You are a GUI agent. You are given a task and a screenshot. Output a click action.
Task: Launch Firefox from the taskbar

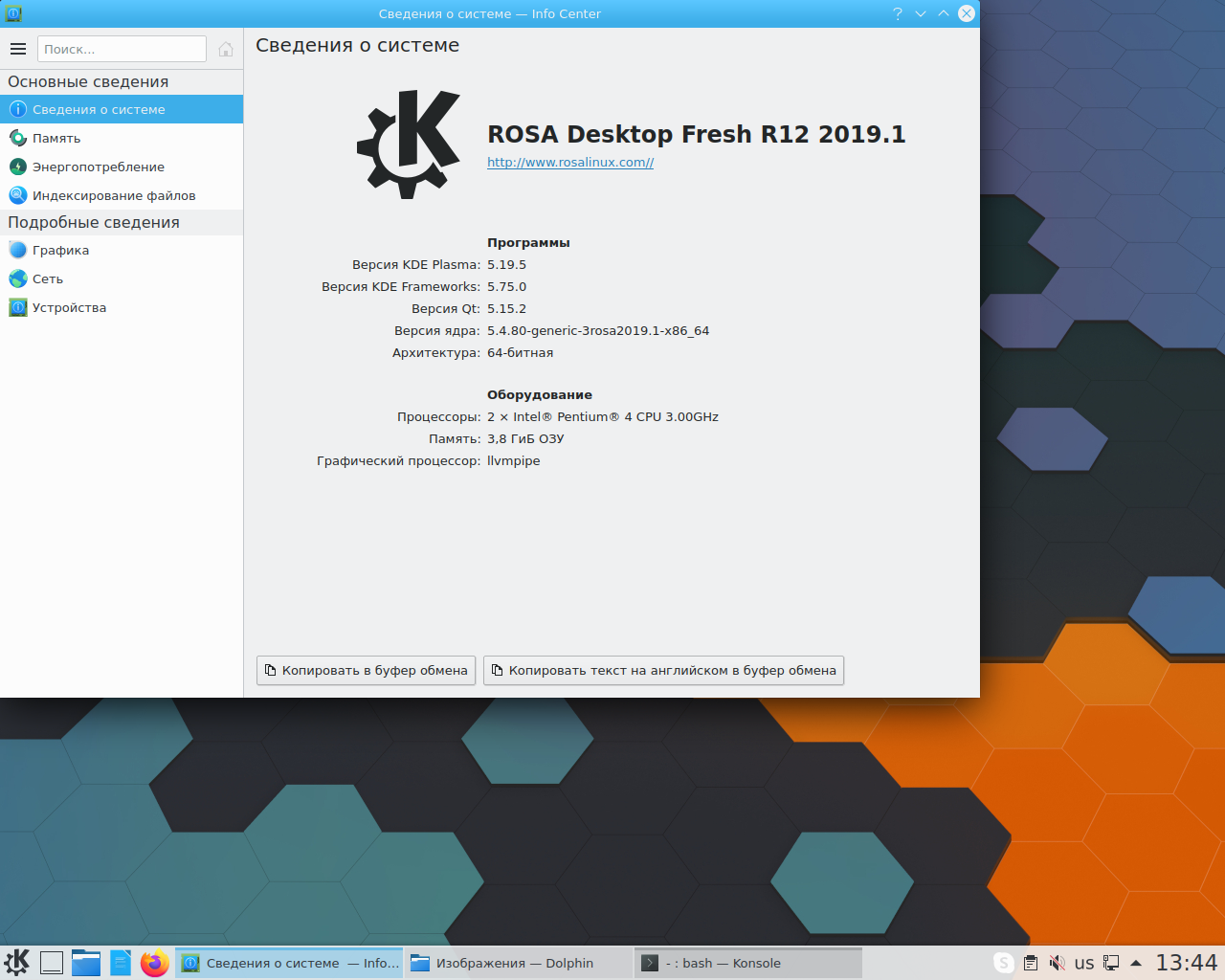[155, 963]
